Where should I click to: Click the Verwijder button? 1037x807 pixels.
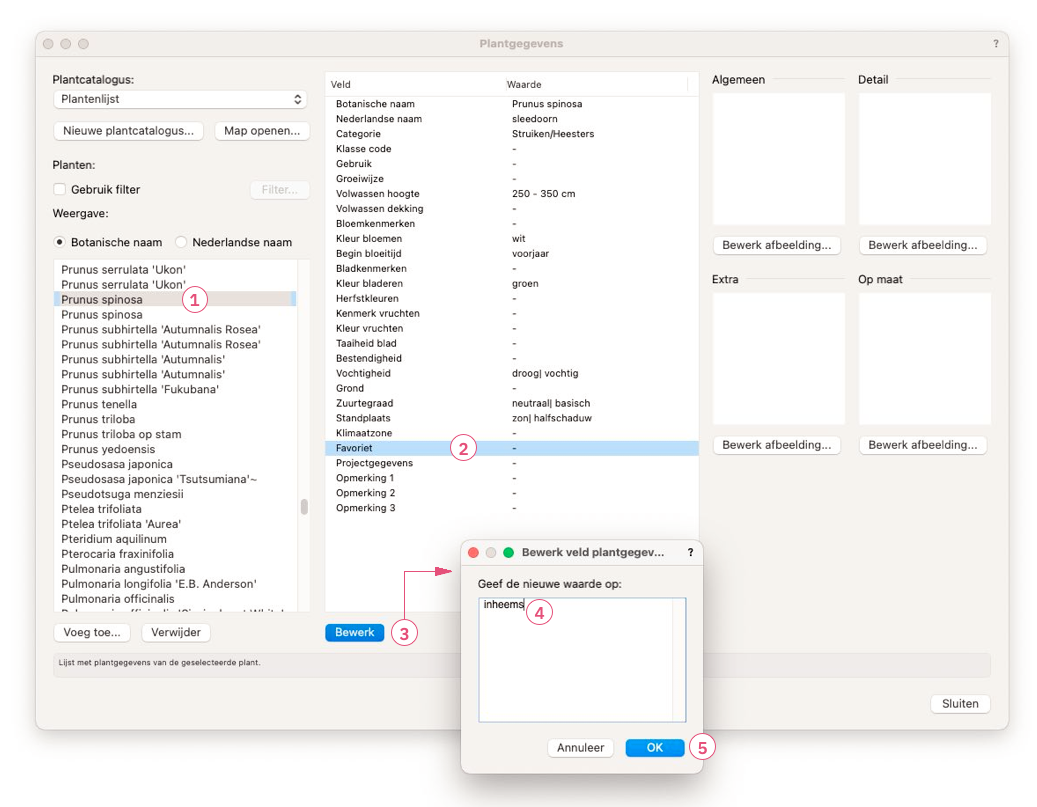click(176, 632)
